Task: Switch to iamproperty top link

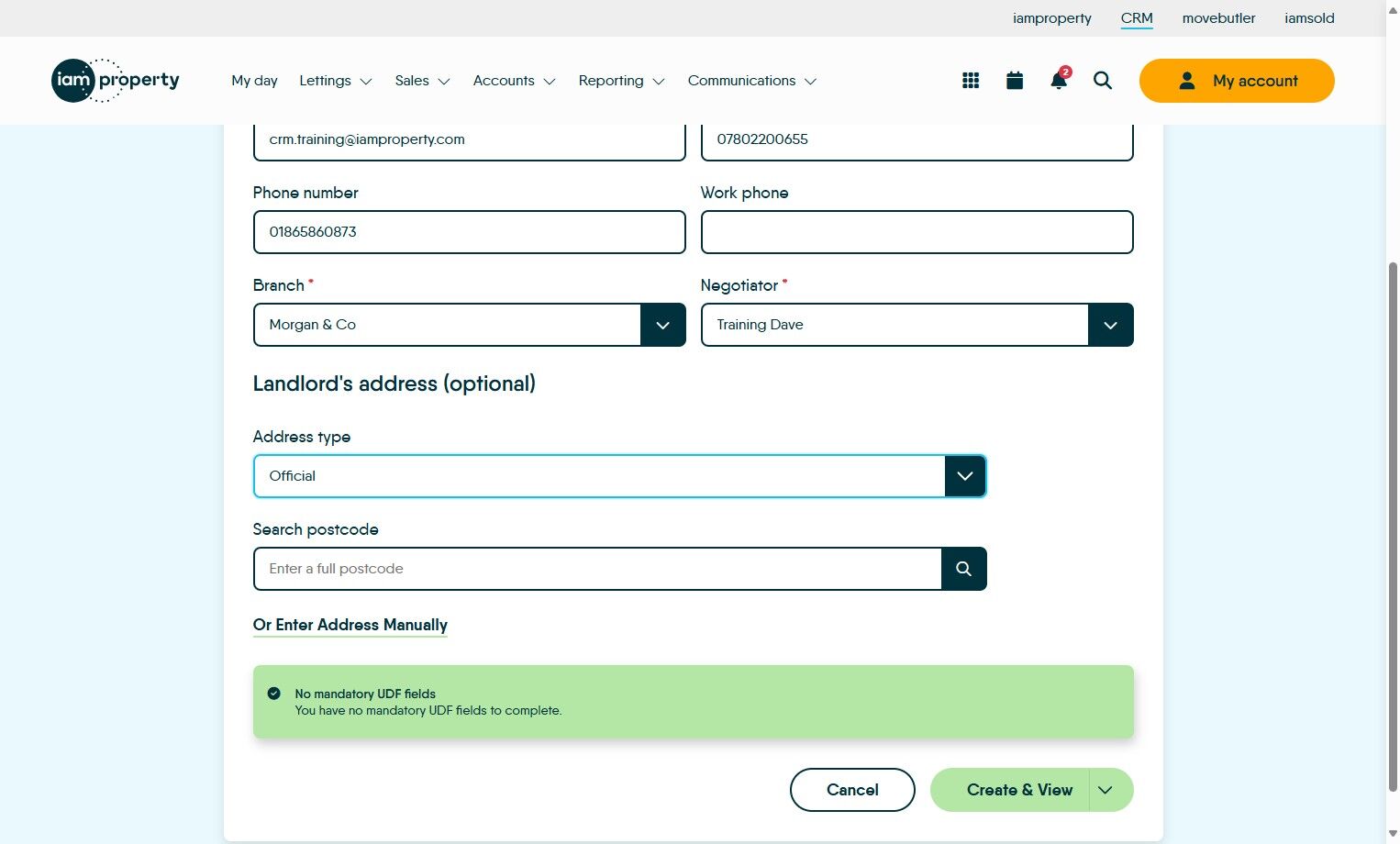Action: tap(1052, 18)
